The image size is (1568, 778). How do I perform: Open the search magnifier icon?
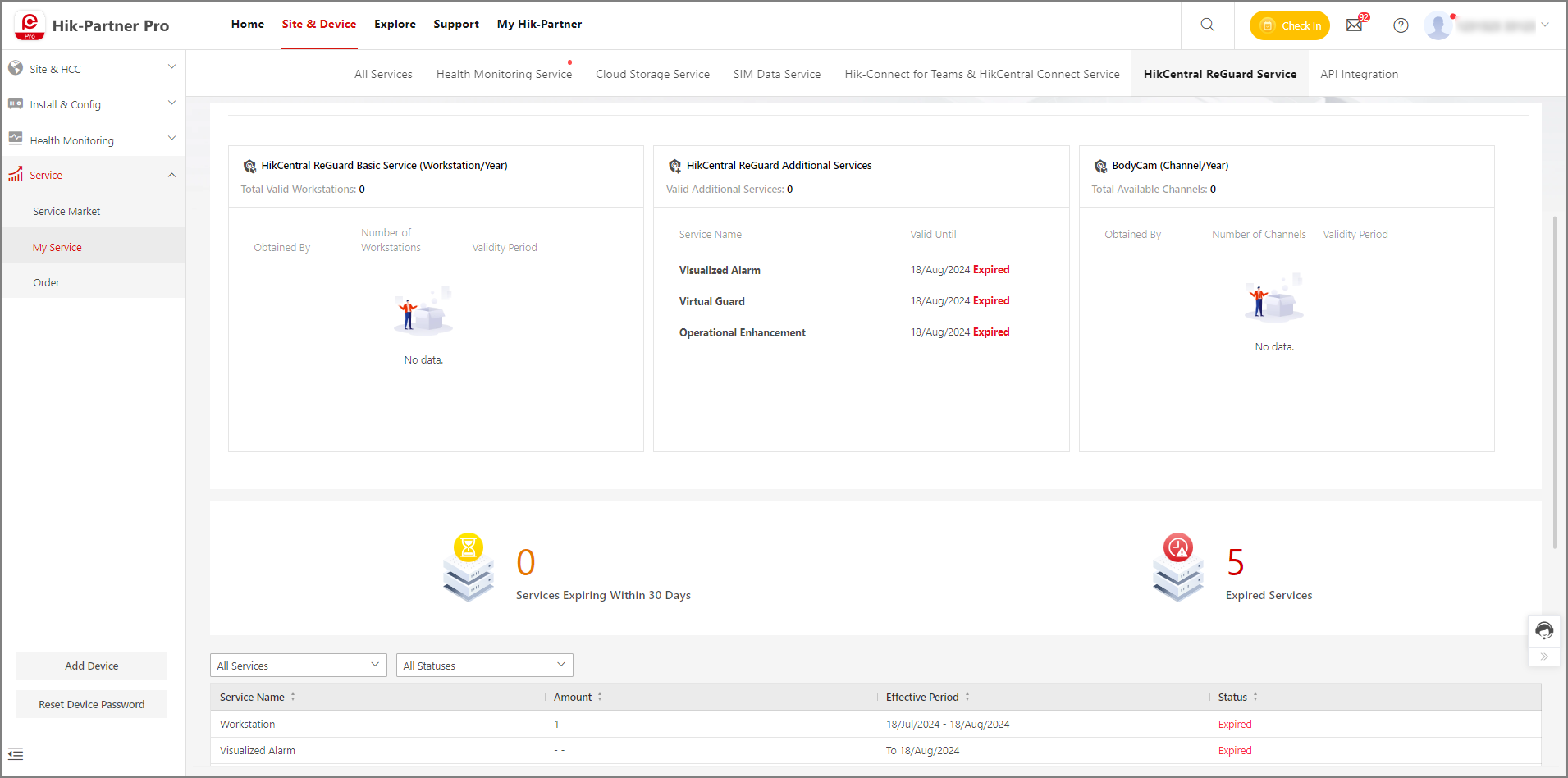(1207, 25)
